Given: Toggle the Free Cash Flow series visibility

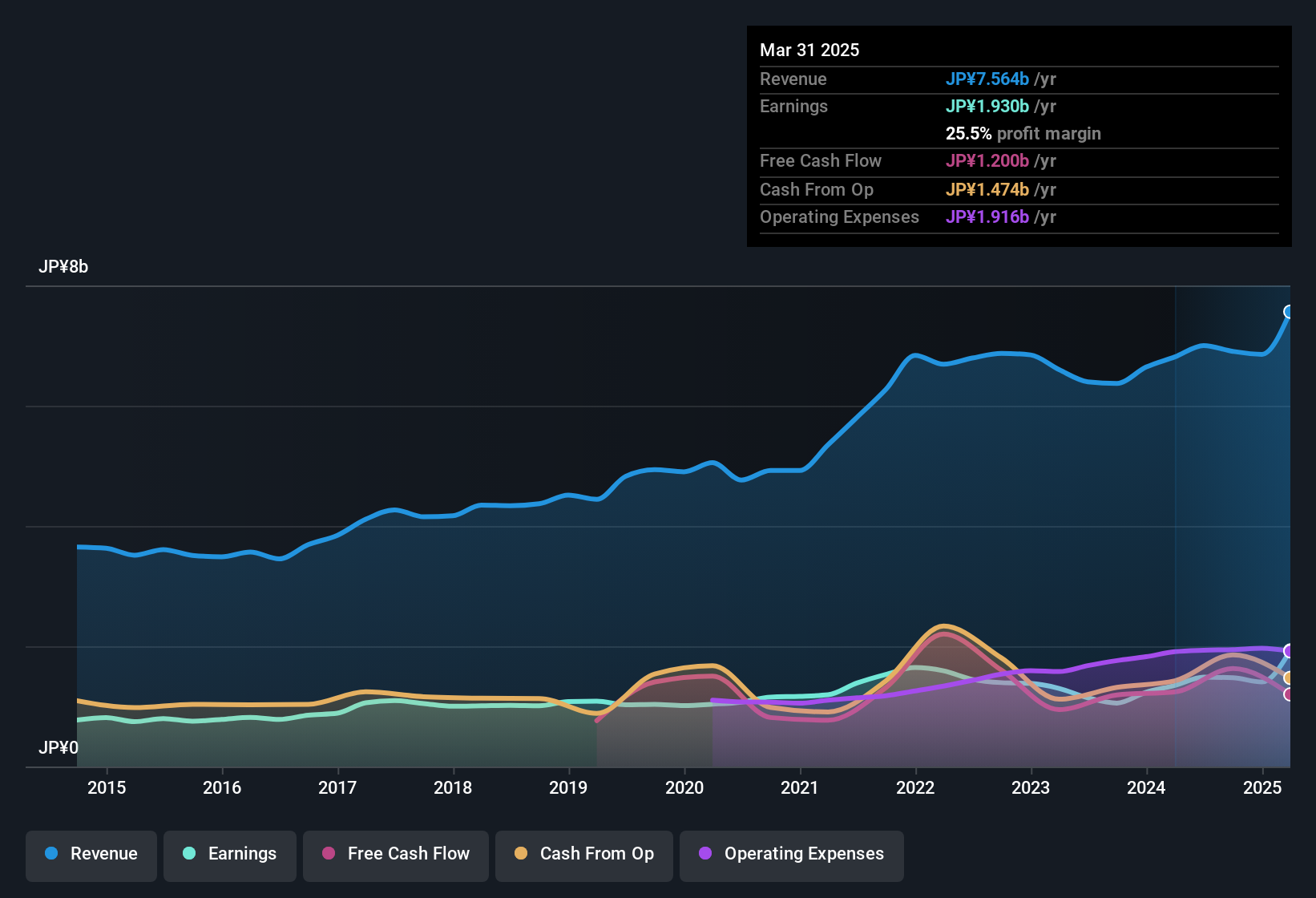Looking at the screenshot, I should tap(395, 854).
